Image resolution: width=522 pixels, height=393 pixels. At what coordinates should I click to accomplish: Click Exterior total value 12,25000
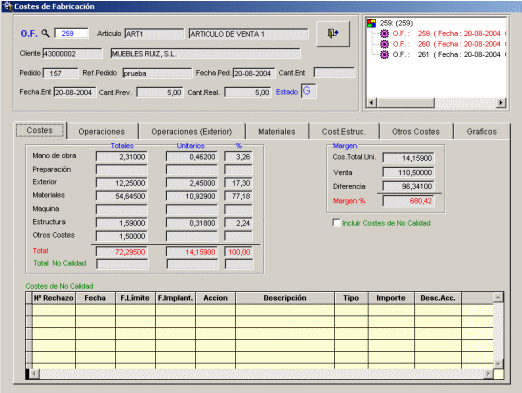(x=122, y=183)
